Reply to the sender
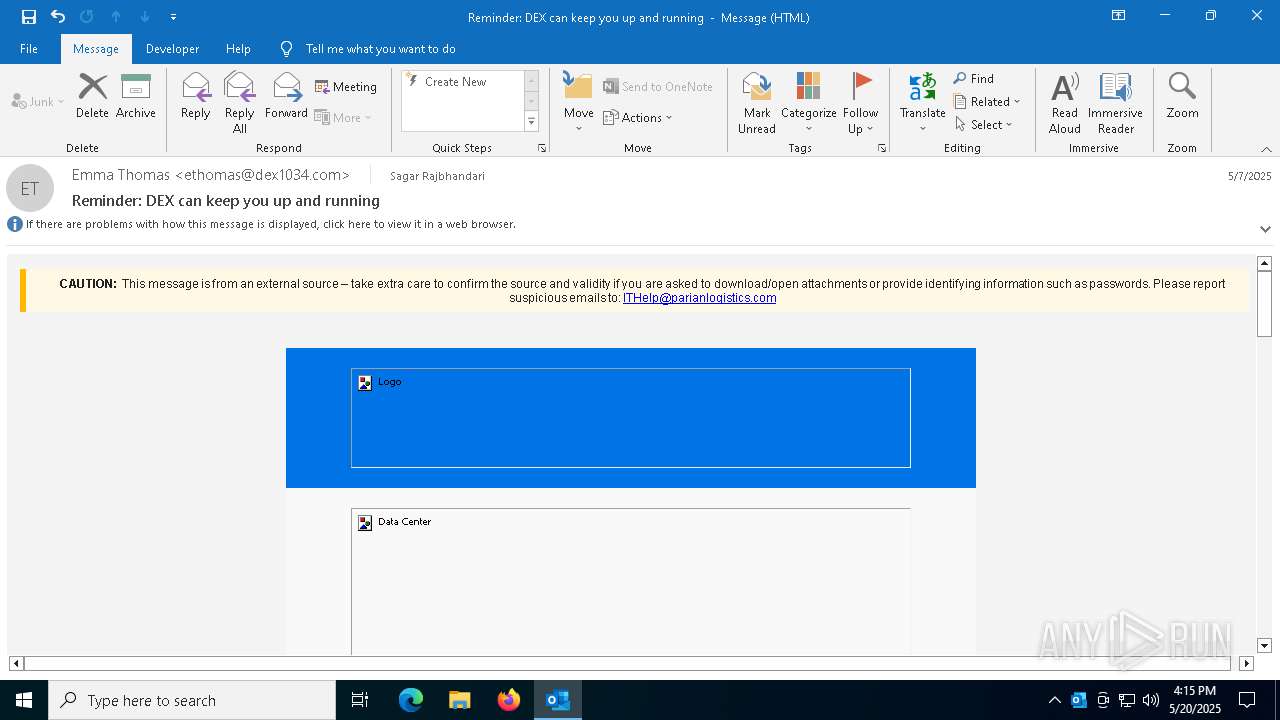The width and height of the screenshot is (1280, 720). click(x=196, y=96)
